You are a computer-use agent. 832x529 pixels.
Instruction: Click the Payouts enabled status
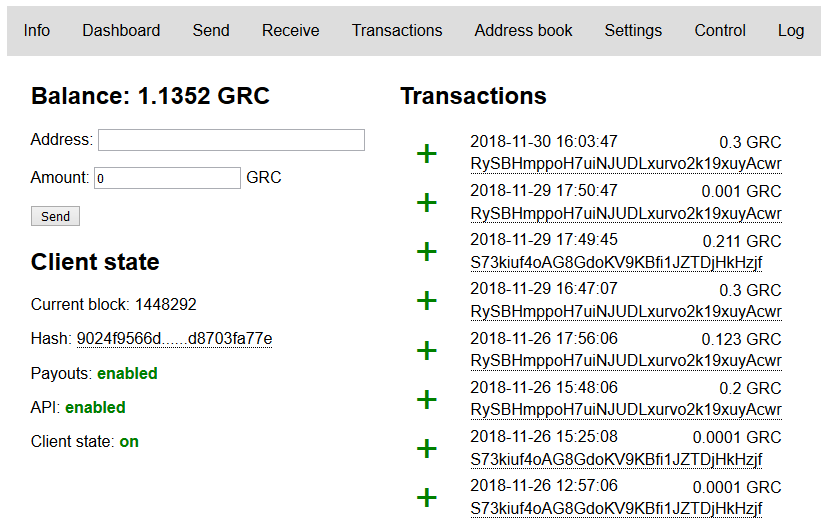(x=127, y=374)
